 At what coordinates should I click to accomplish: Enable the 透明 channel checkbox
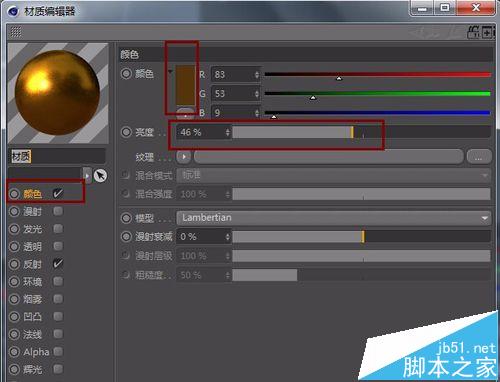click(x=58, y=246)
